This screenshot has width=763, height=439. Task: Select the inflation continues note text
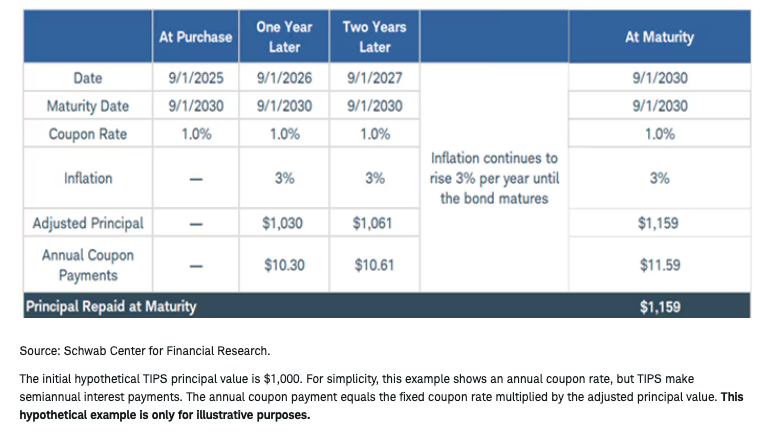494,178
